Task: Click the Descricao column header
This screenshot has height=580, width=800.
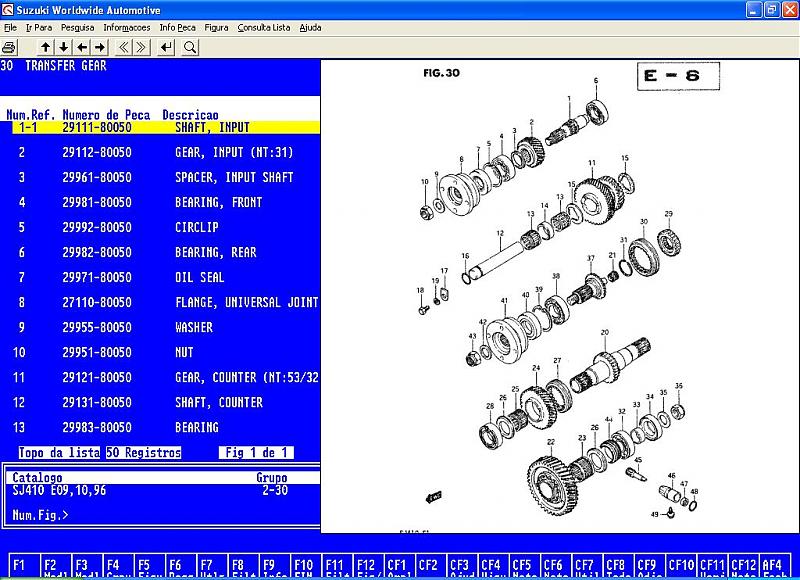Action: (x=190, y=115)
